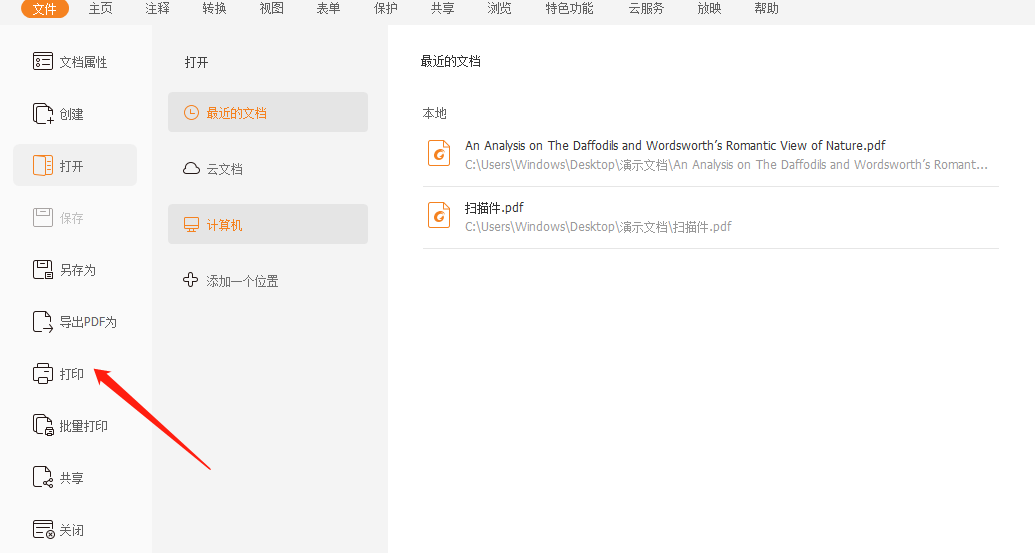Open the 注释 annotation tab
Viewport: 1035px width, 553px height.
pos(157,9)
